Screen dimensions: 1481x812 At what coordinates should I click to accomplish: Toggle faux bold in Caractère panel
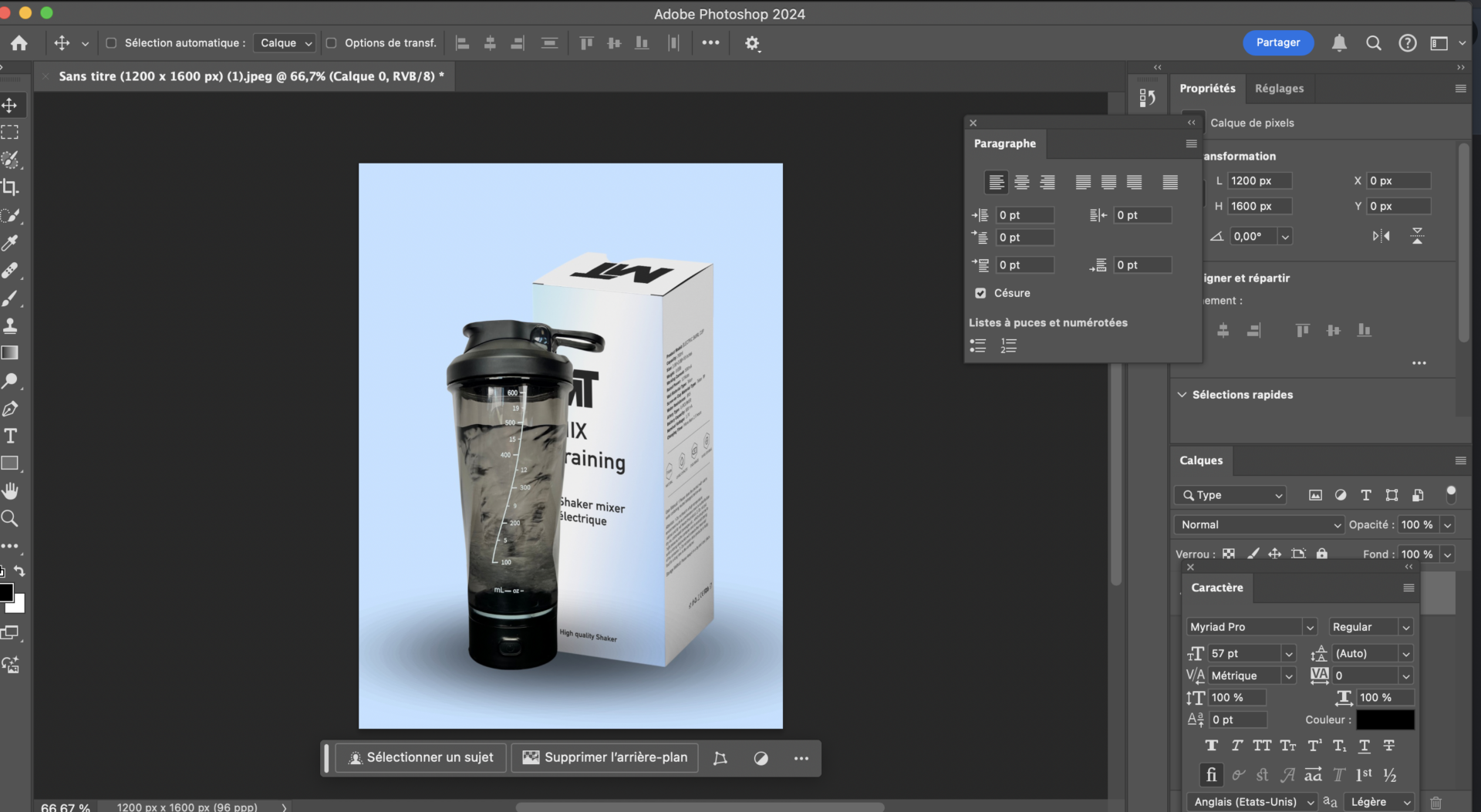click(x=1212, y=746)
